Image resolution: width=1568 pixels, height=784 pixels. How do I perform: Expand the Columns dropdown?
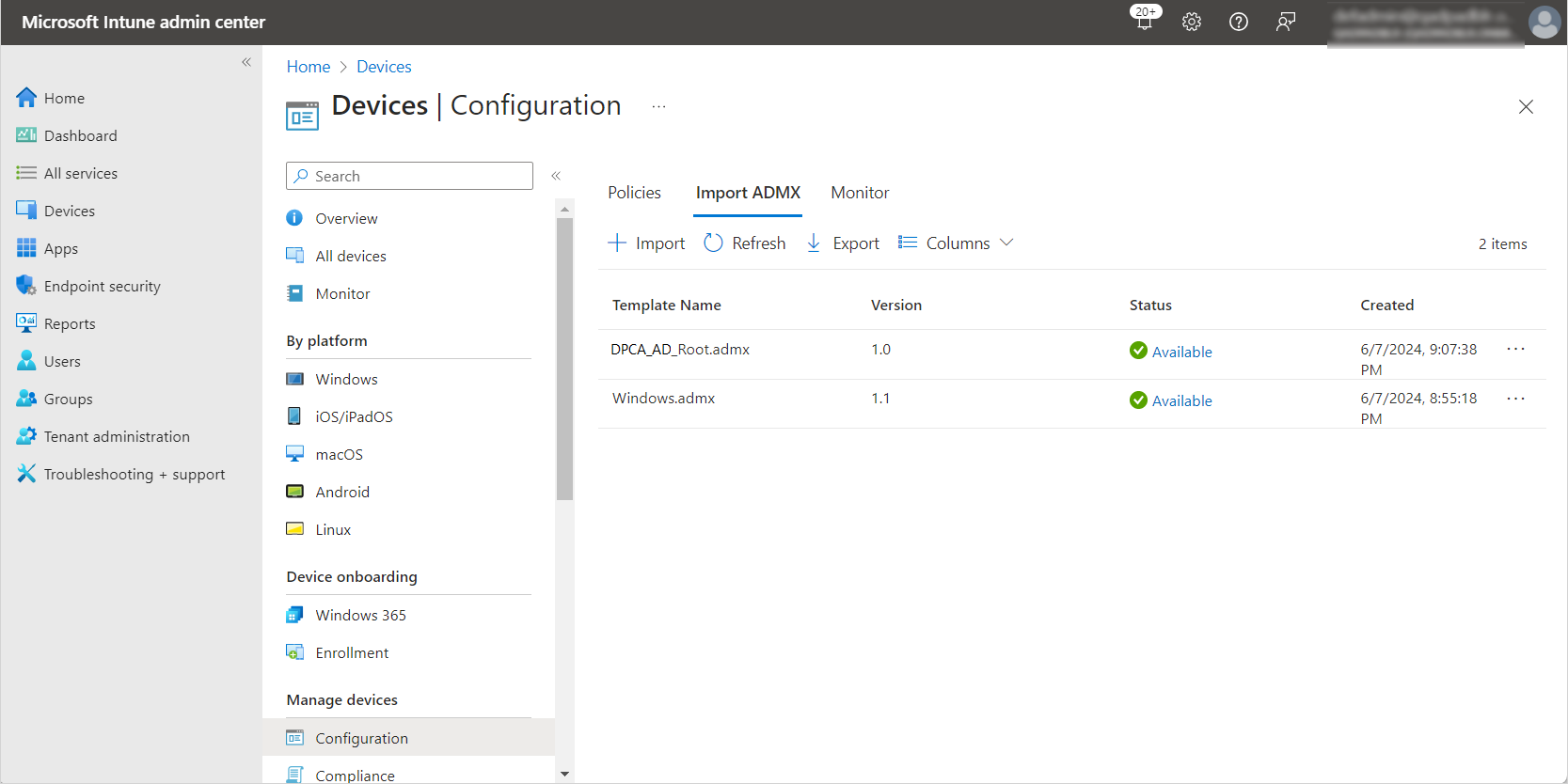956,243
